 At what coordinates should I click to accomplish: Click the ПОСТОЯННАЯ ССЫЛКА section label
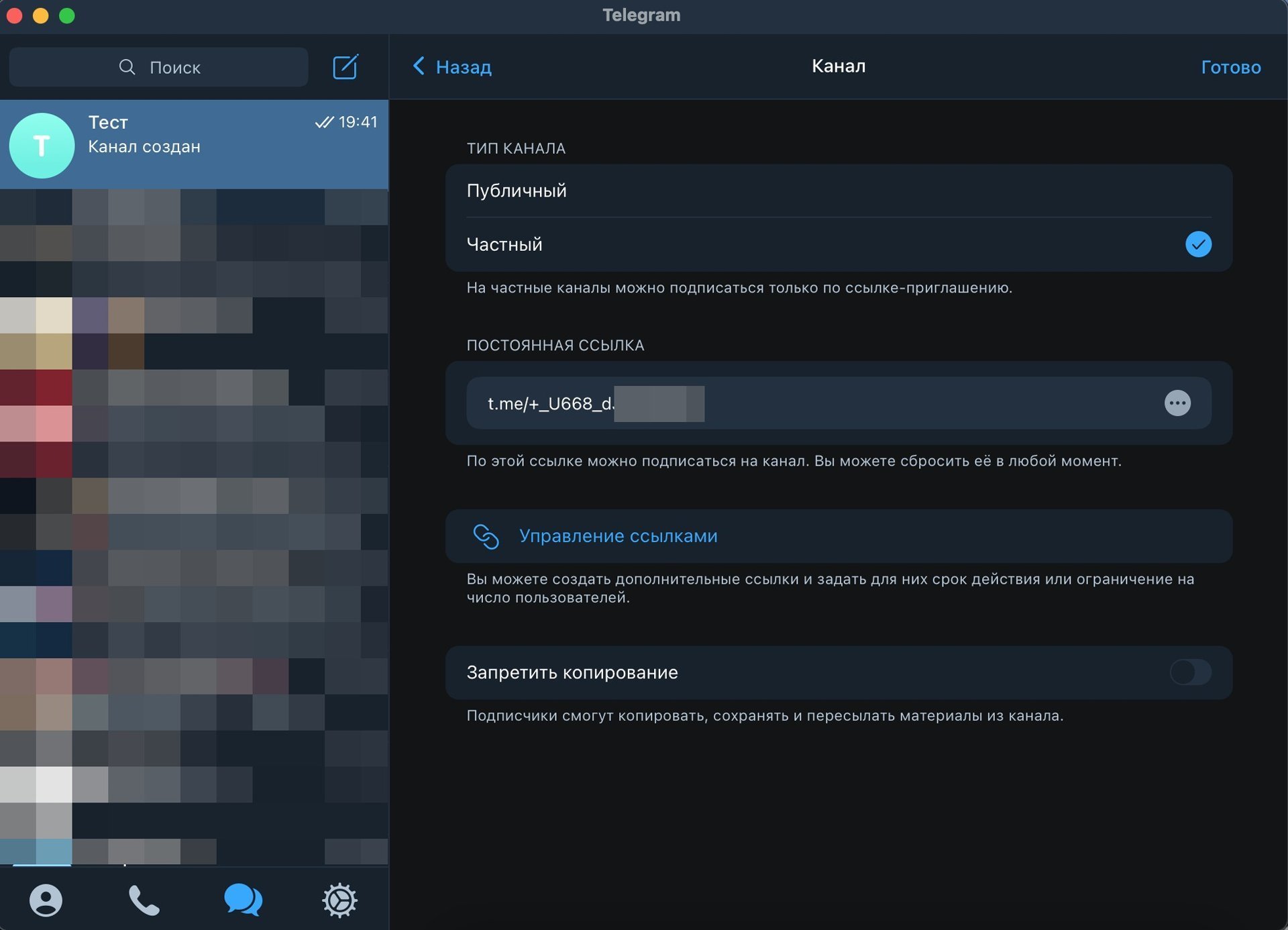pos(555,345)
